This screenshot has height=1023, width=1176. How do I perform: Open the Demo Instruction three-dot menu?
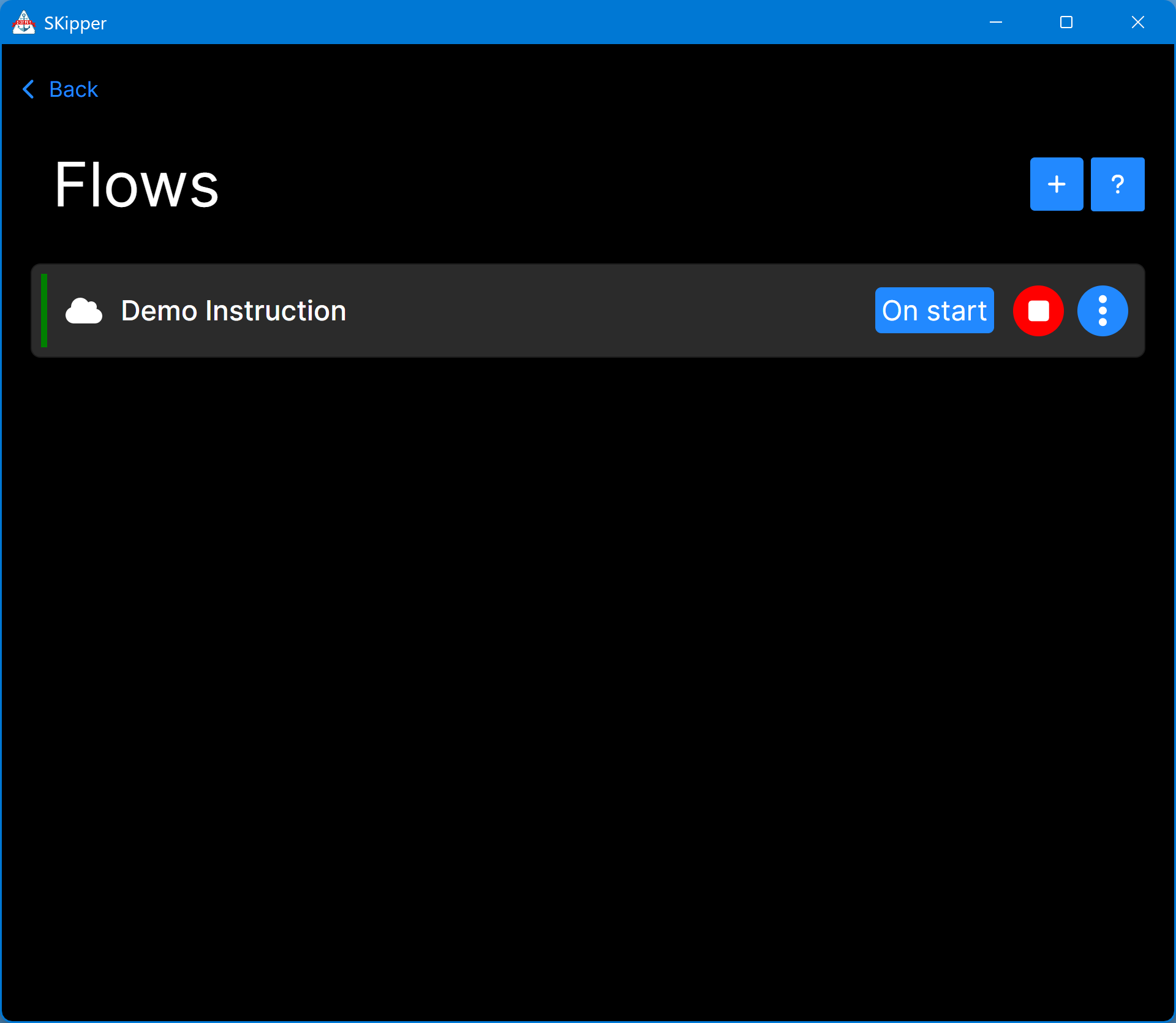pos(1102,311)
